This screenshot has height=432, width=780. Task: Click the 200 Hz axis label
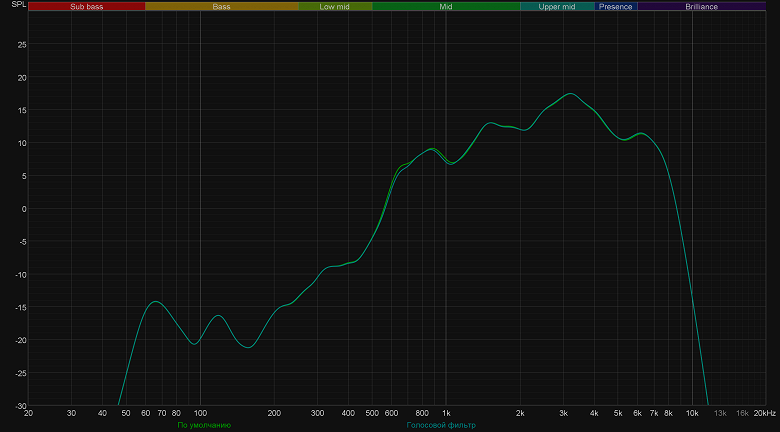[274, 414]
